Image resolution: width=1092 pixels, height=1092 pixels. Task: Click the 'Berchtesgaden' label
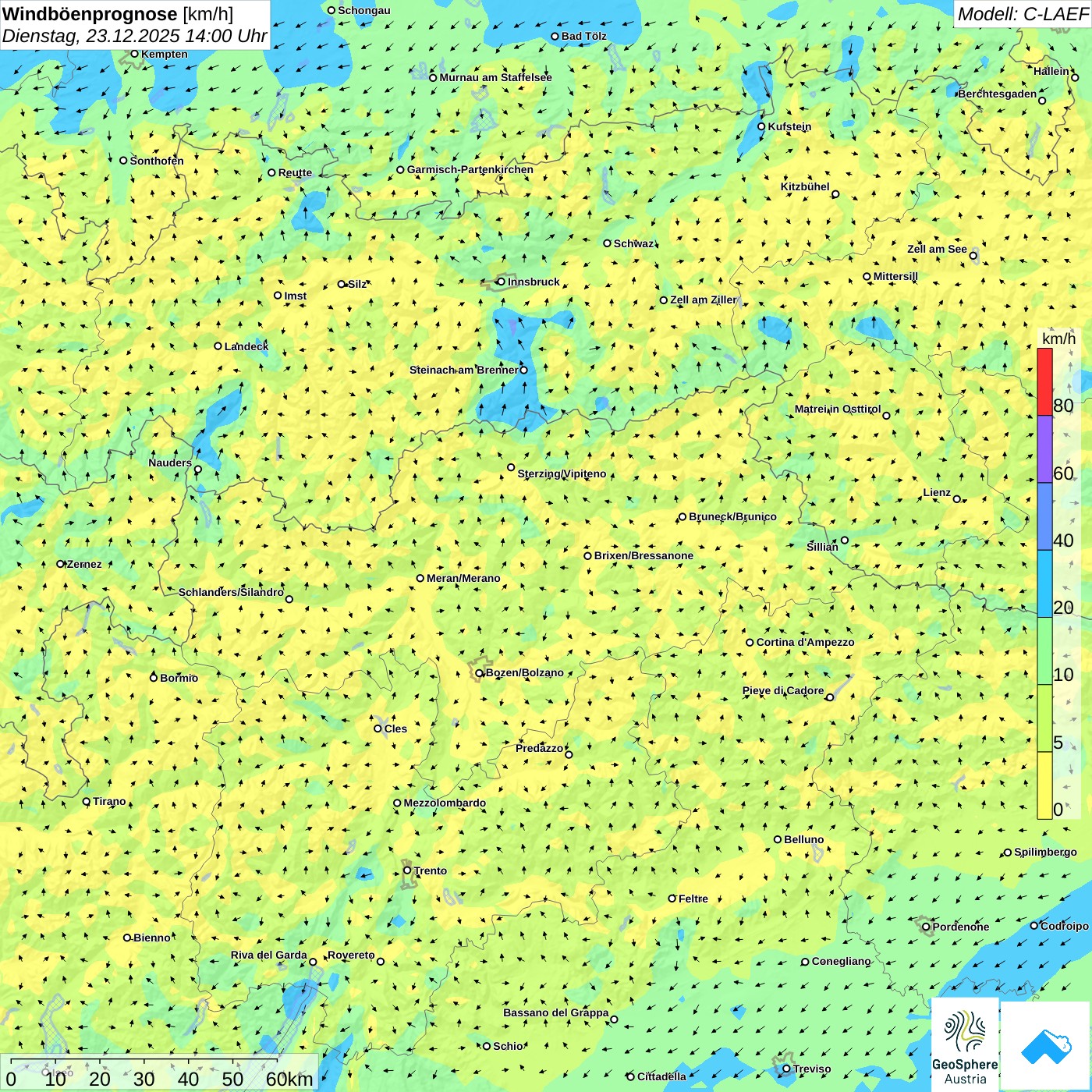click(x=997, y=94)
